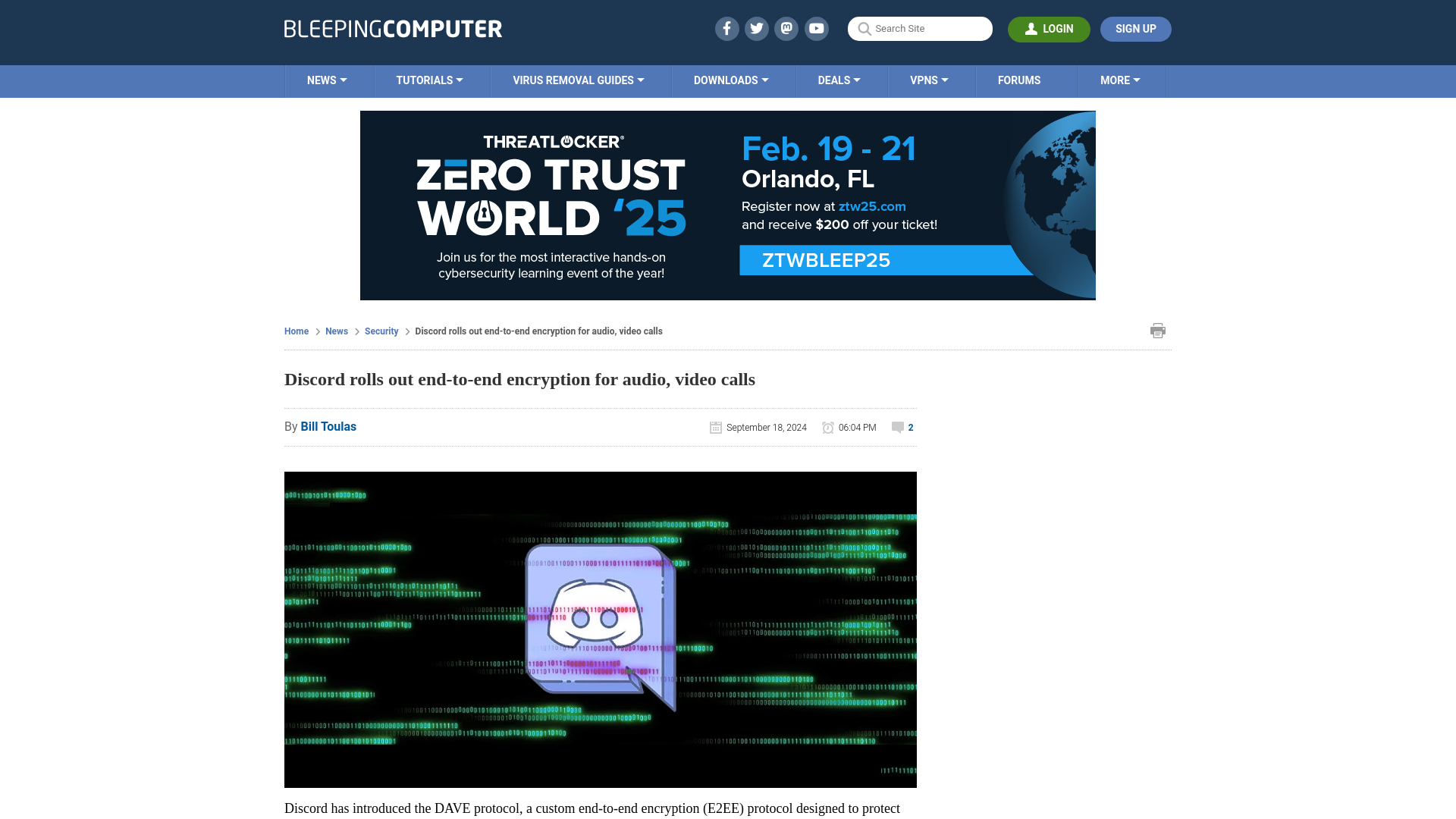The height and width of the screenshot is (819, 1456).
Task: Click the SIGN UP button
Action: [x=1135, y=29]
